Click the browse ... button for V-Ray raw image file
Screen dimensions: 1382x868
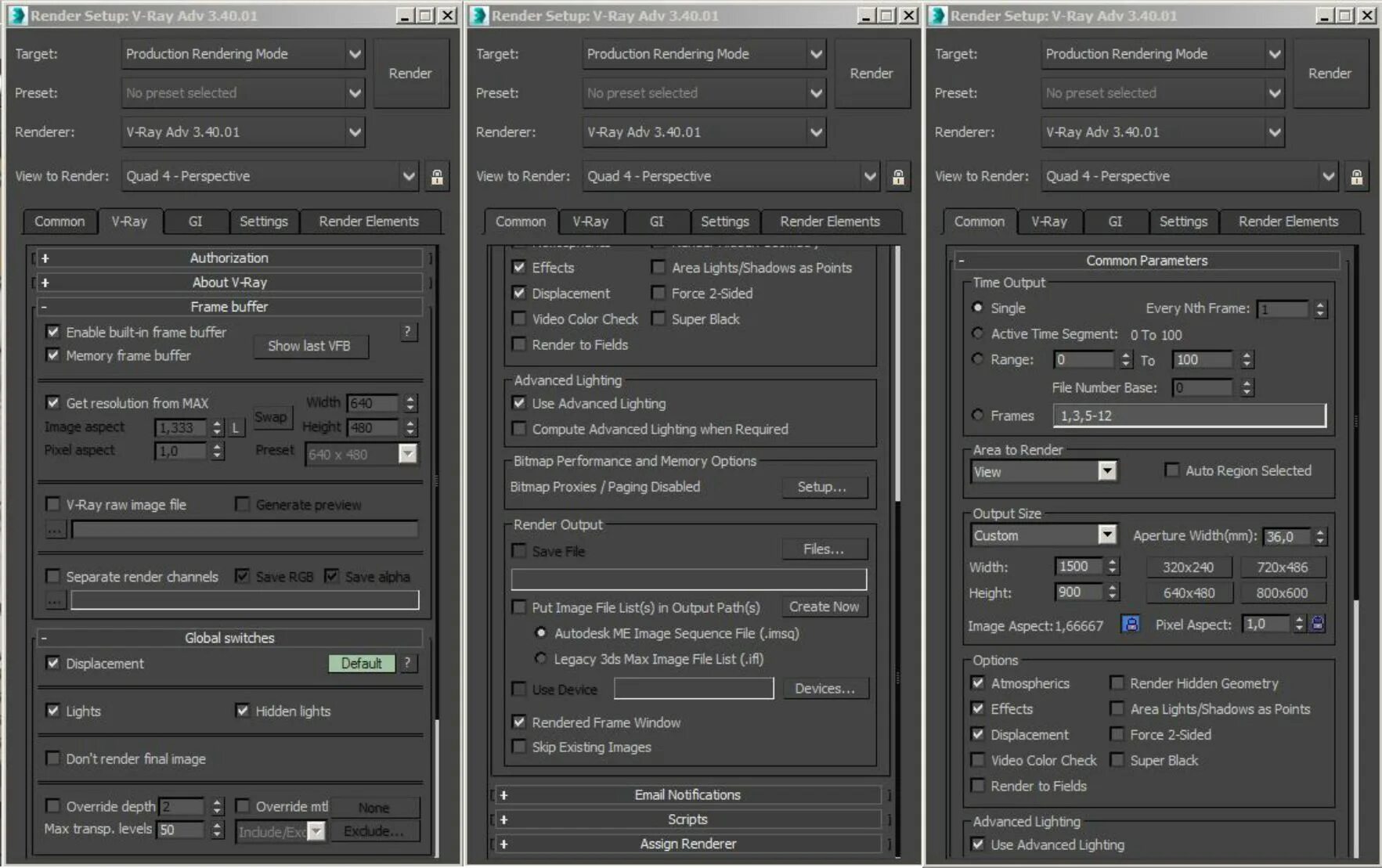pyautogui.click(x=54, y=530)
